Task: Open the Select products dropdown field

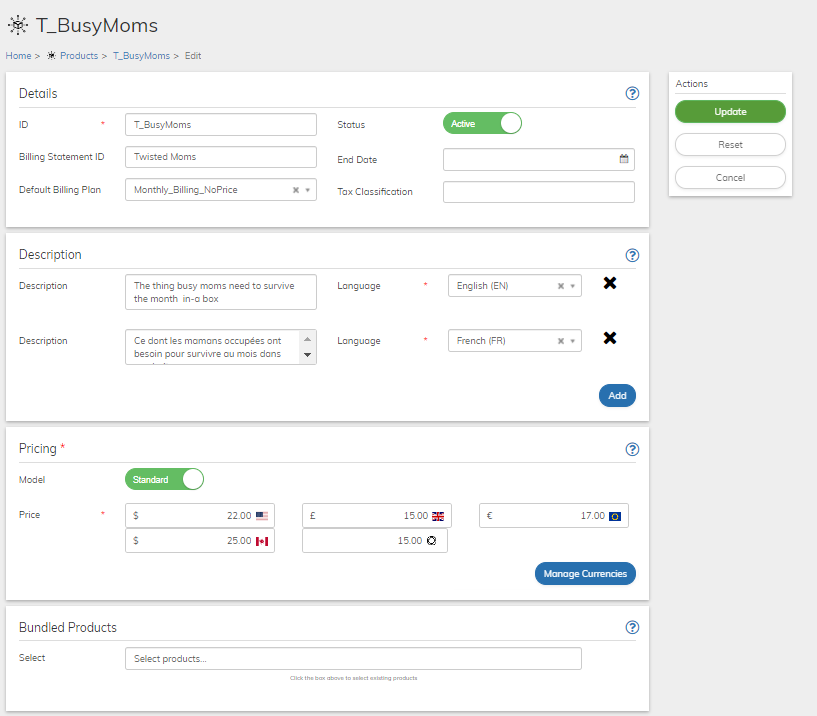Action: click(x=353, y=659)
